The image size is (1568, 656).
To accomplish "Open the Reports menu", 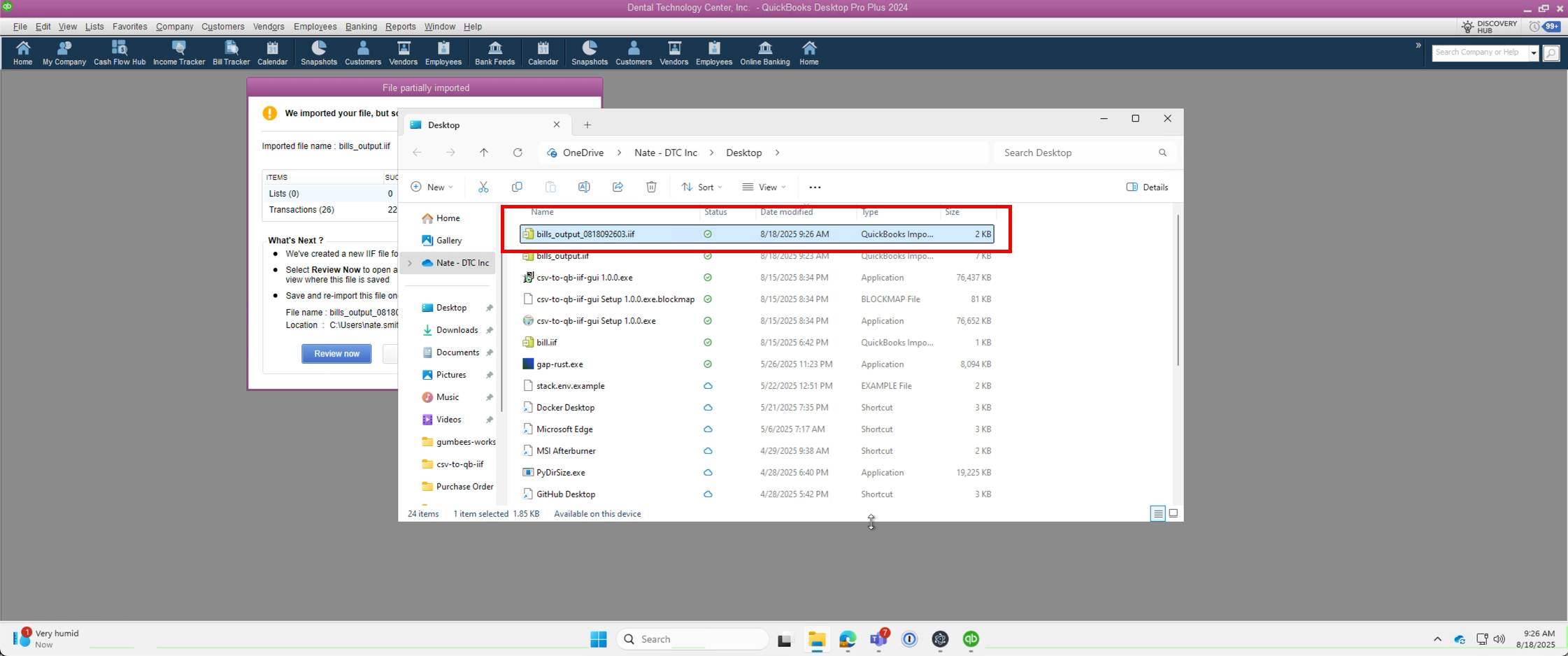I will pos(400,27).
